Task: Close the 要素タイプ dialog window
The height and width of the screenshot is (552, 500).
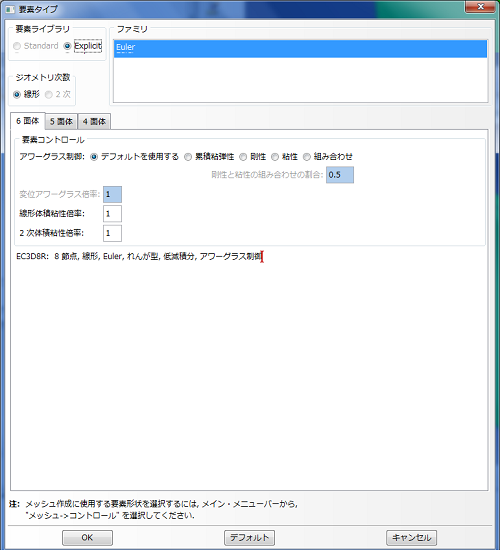Action: tap(480, 7)
